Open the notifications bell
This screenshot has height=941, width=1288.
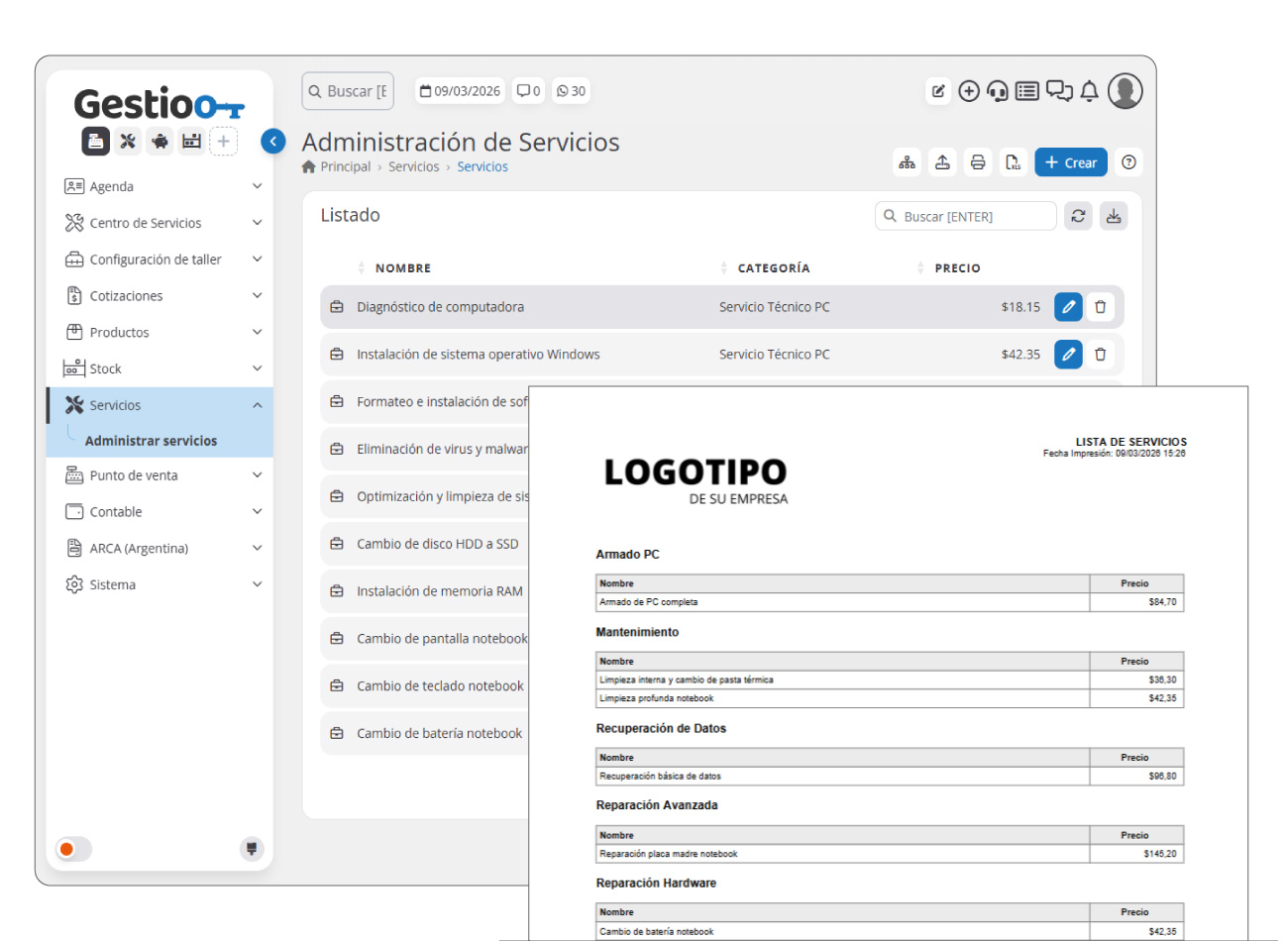point(1089,91)
